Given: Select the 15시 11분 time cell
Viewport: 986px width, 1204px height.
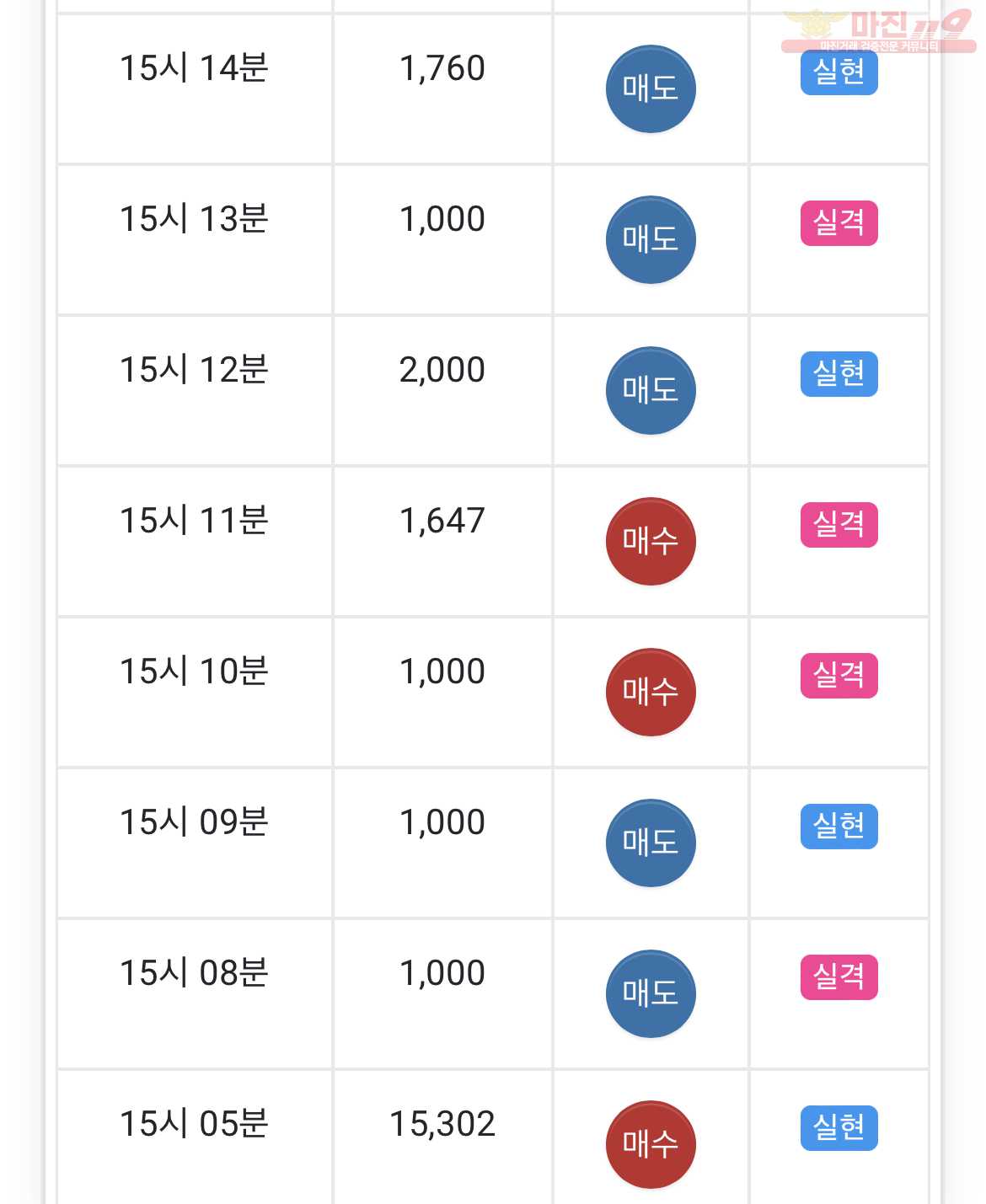Looking at the screenshot, I should pyautogui.click(x=195, y=541).
